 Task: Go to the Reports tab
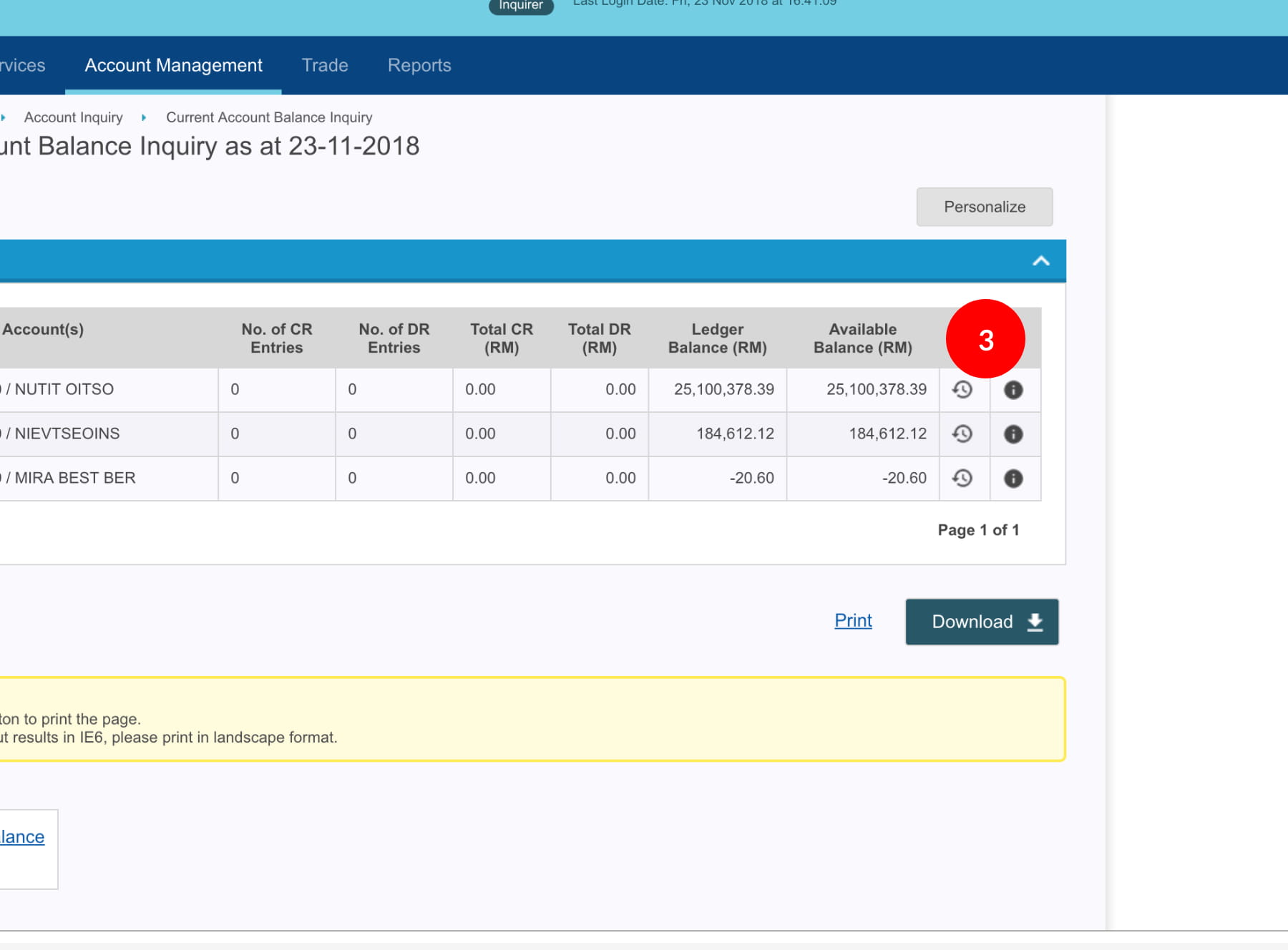pos(419,66)
